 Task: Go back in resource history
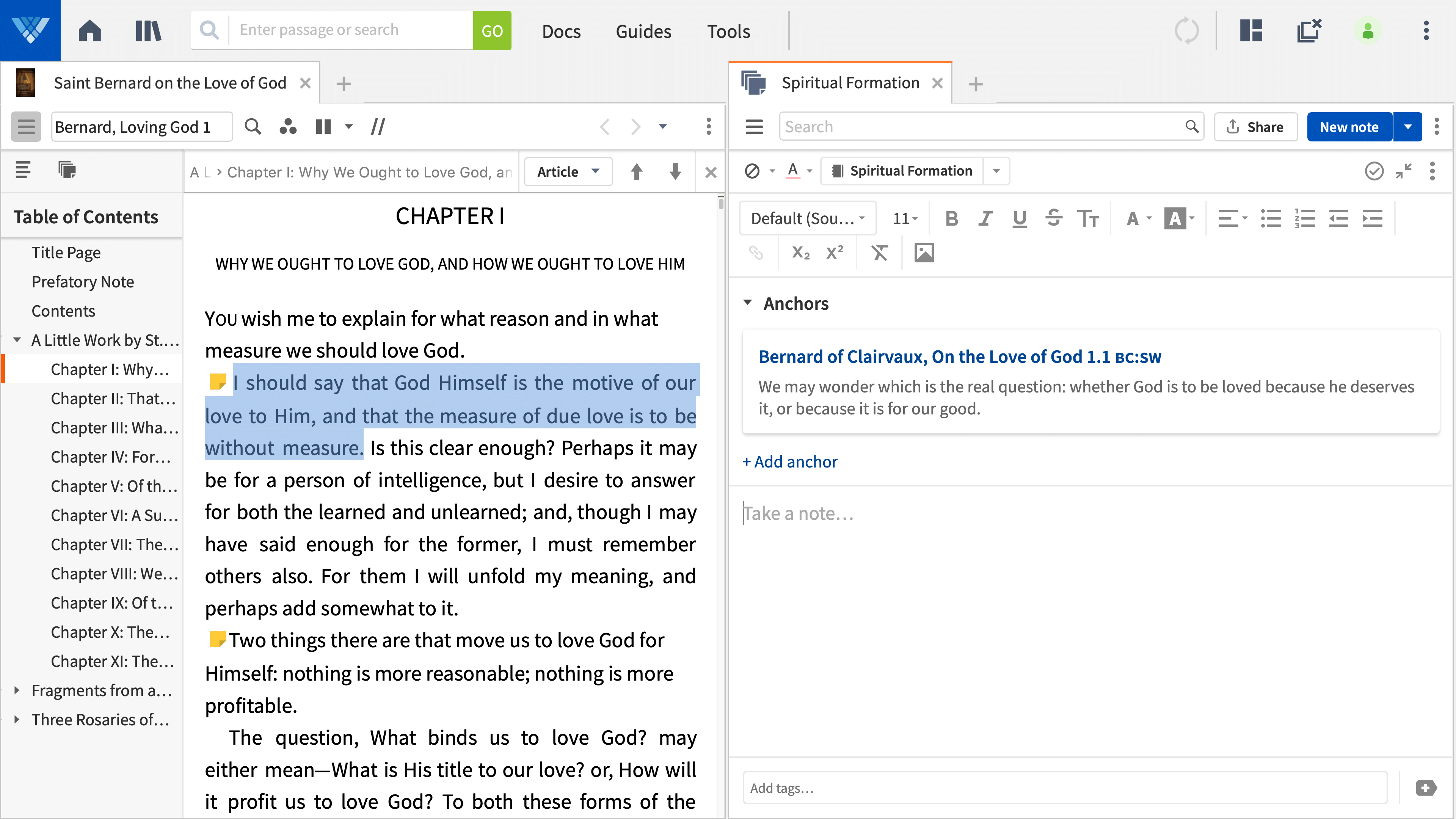tap(605, 127)
